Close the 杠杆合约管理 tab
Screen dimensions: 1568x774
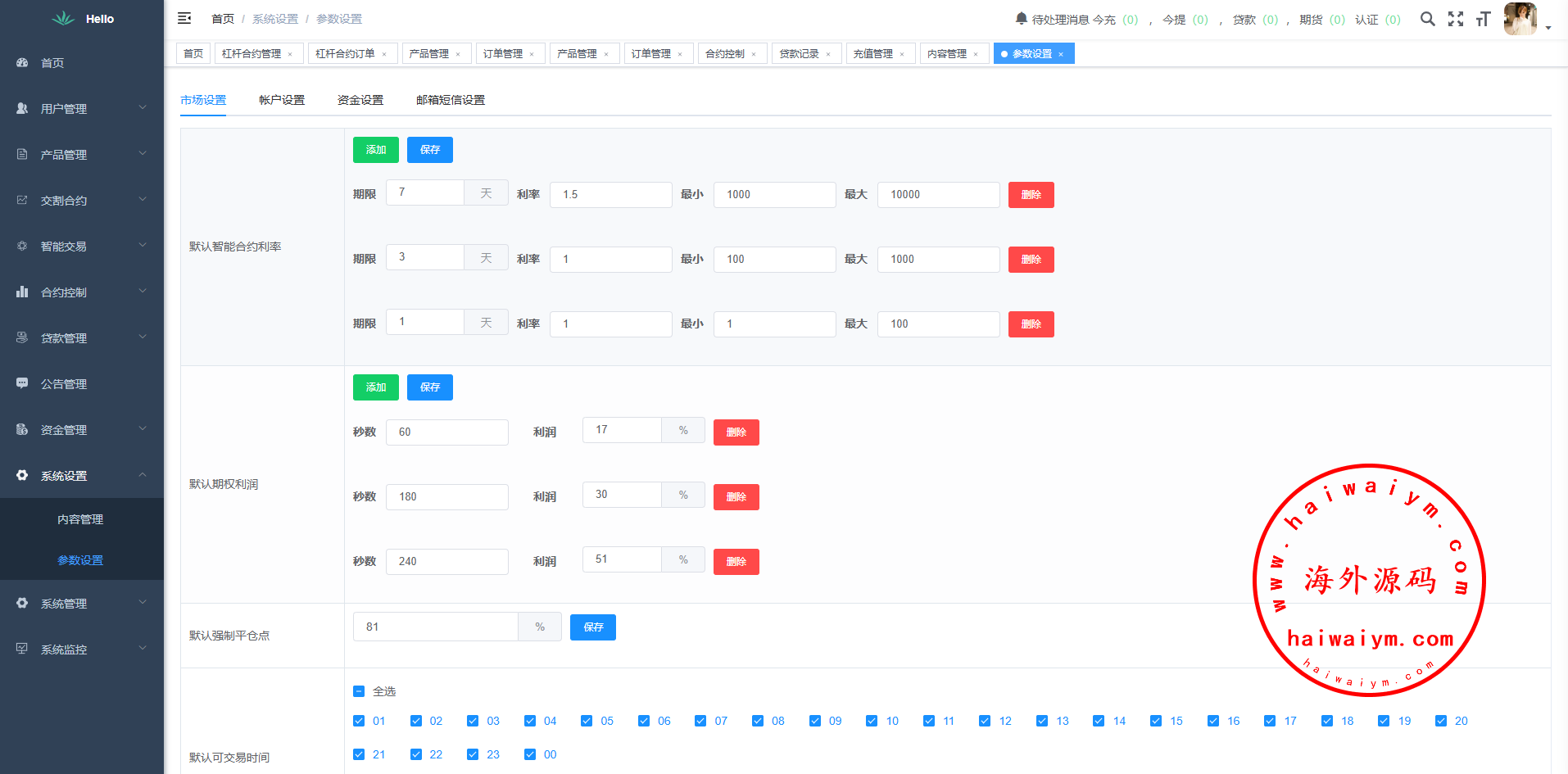[x=290, y=54]
